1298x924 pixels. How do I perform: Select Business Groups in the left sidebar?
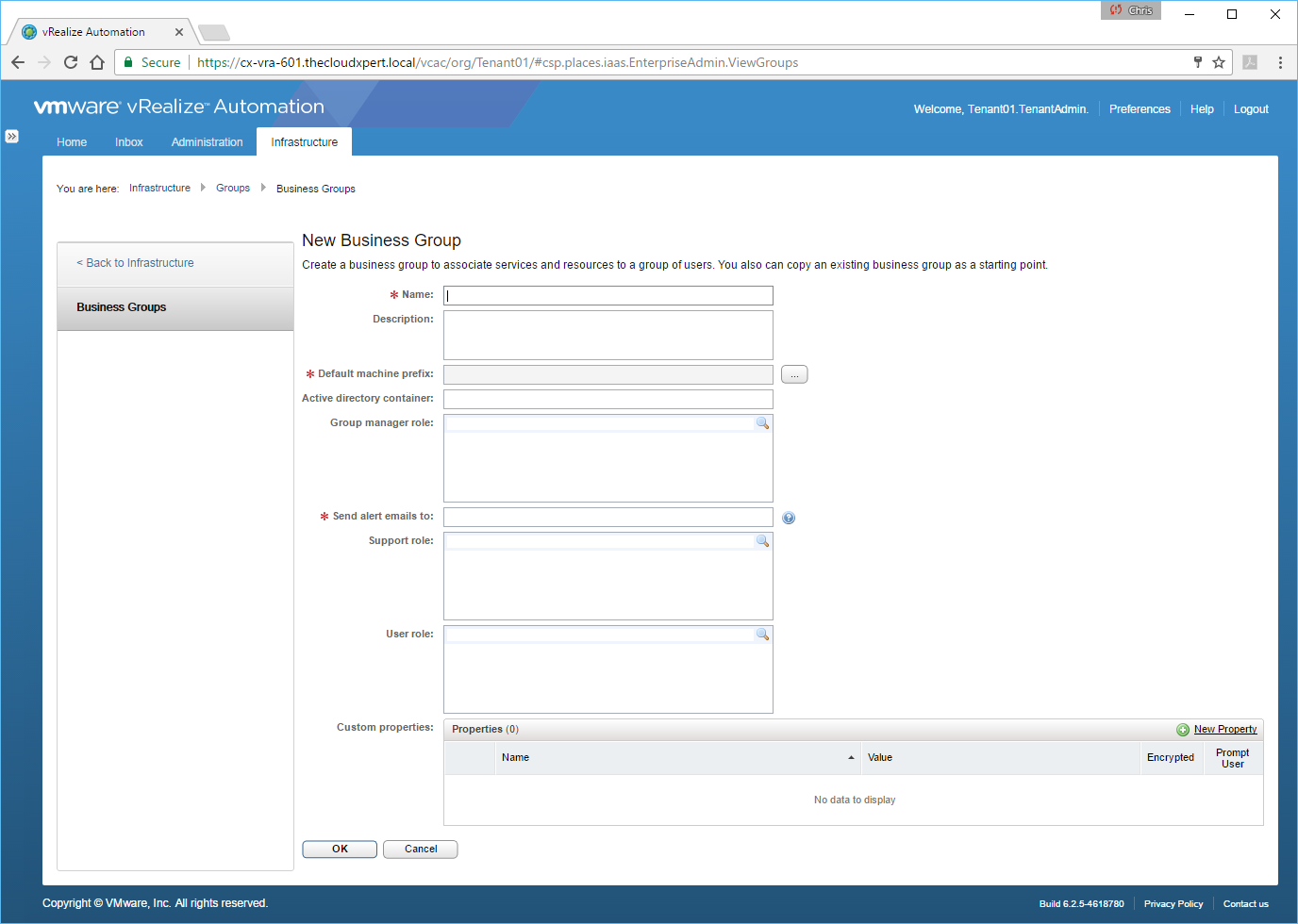(122, 307)
